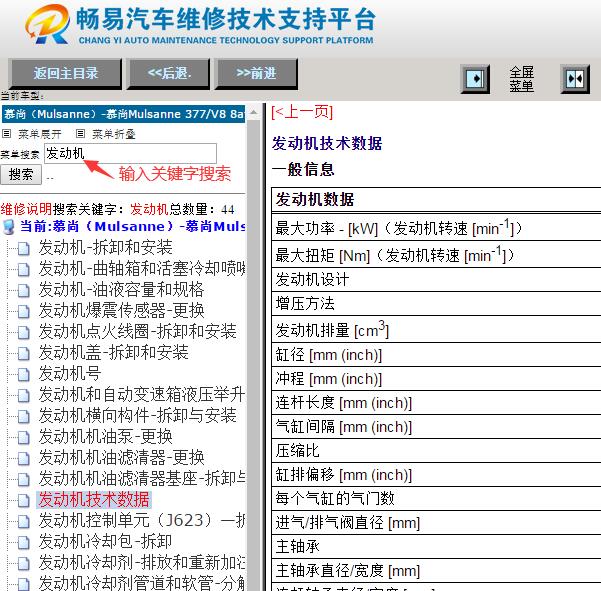Expand all menus via 菜单展开

coord(32,134)
